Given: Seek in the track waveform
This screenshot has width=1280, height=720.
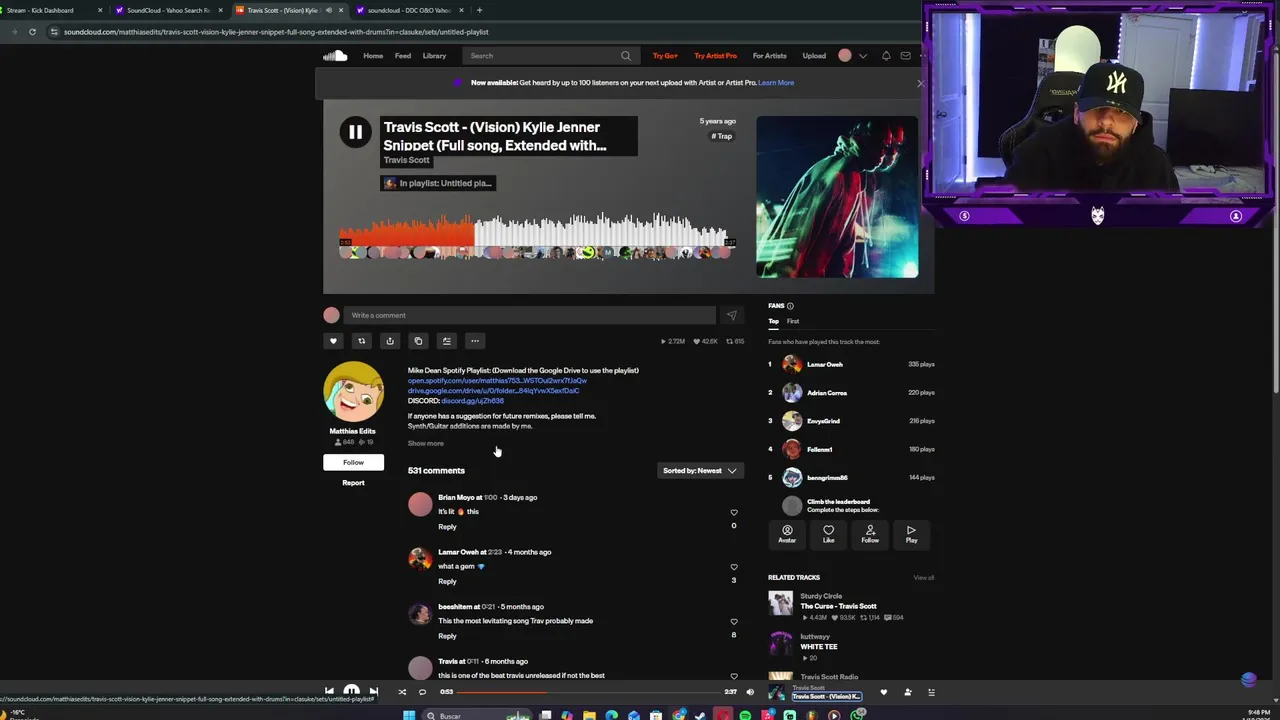Looking at the screenshot, I should click(537, 232).
